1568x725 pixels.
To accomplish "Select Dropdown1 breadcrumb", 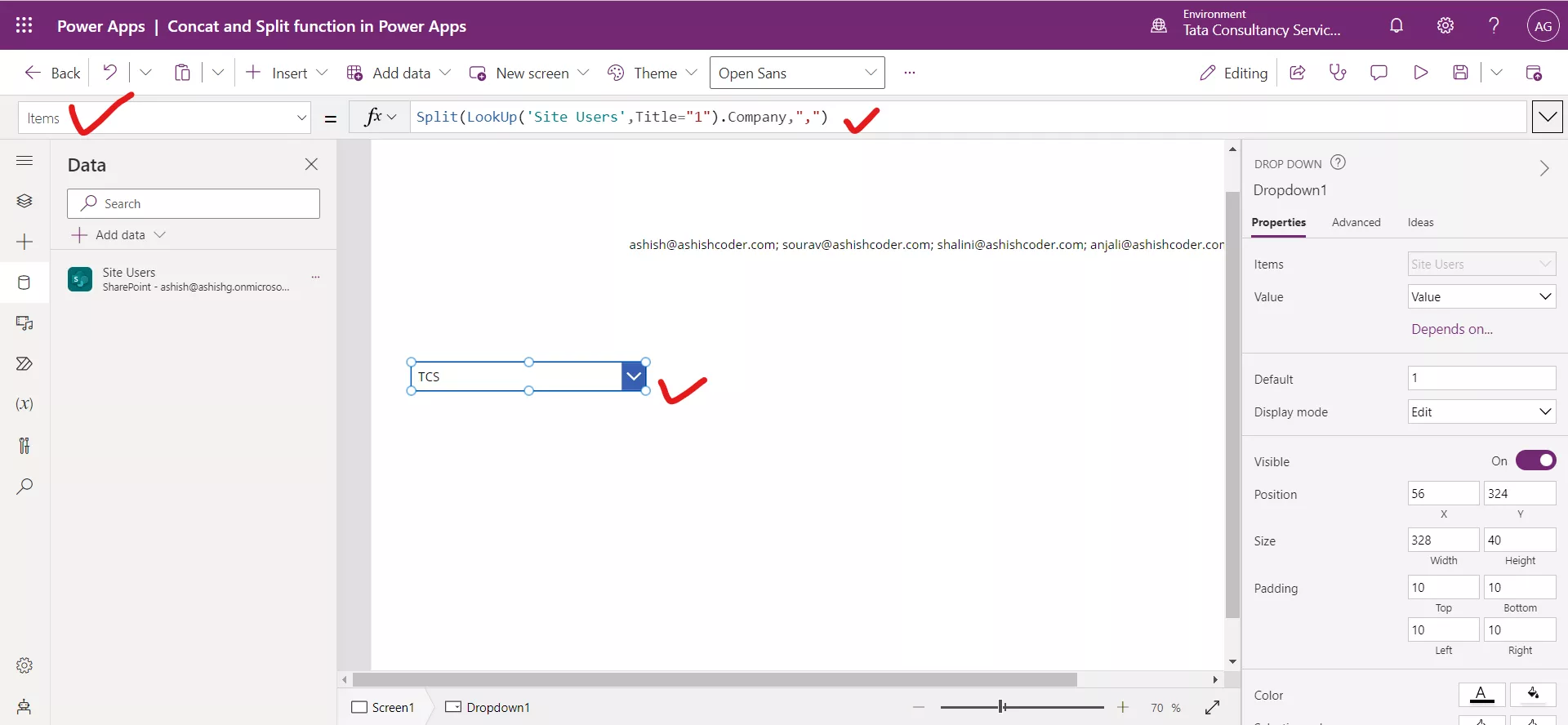I will [x=488, y=707].
